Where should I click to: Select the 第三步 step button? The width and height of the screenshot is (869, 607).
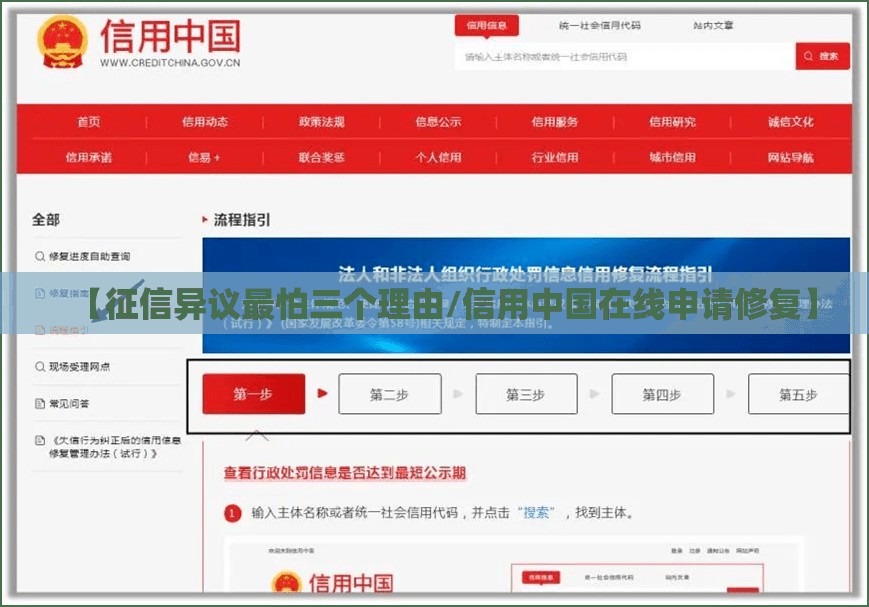pyautogui.click(x=526, y=394)
